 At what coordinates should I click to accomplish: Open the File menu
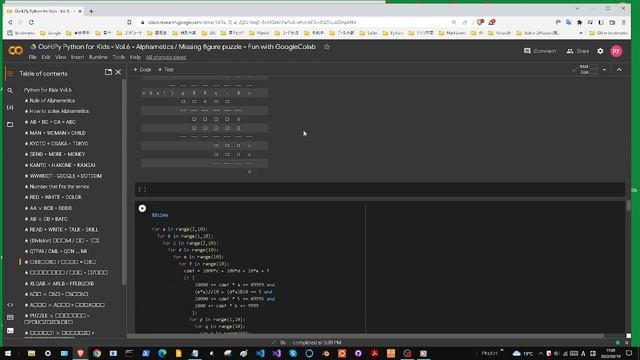(x=33, y=58)
